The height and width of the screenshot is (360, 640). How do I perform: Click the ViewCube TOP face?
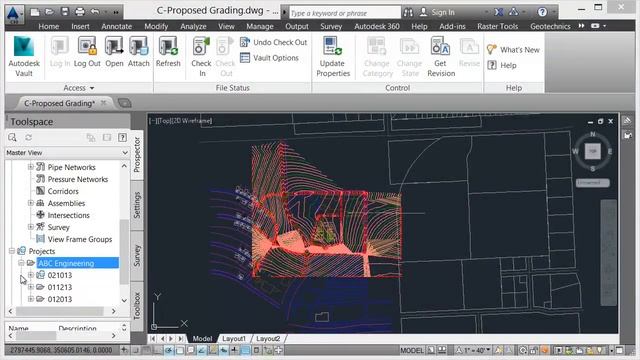pyautogui.click(x=593, y=151)
